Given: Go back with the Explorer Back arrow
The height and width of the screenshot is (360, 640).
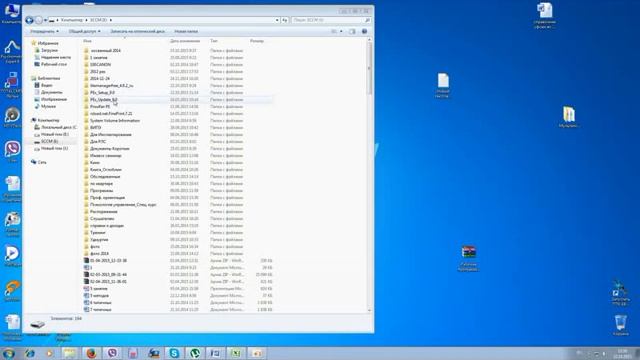Looking at the screenshot, I should point(29,20).
